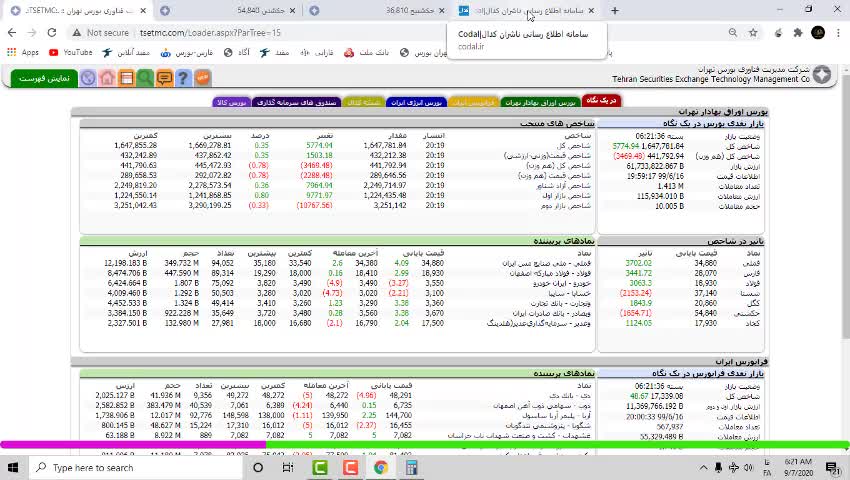This screenshot has width=850, height=480.
Task: Open the YouTube bookmark
Action: pyautogui.click(x=70, y=52)
